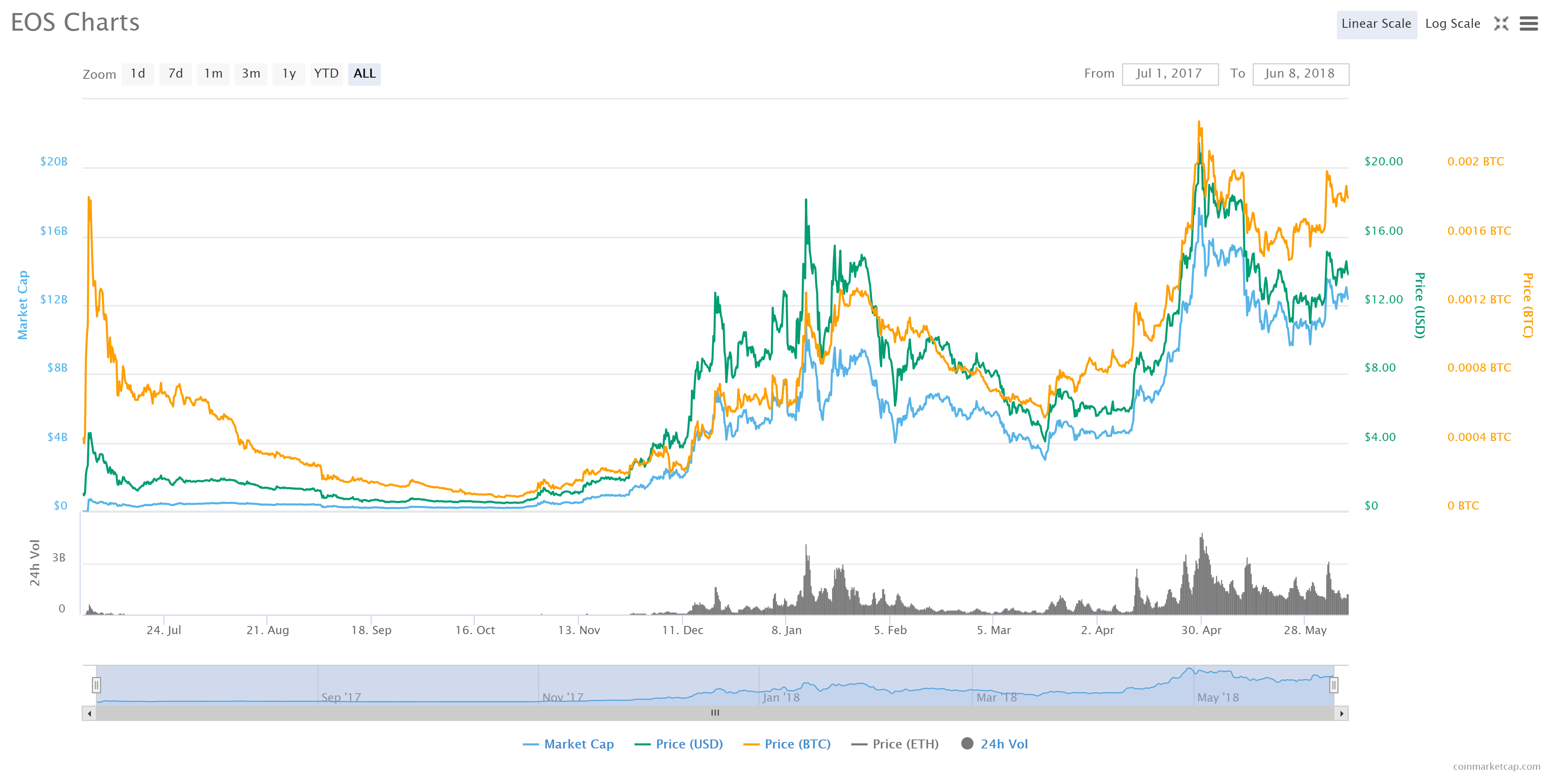Select Linear Scale
1568x775 pixels.
coord(1376,24)
